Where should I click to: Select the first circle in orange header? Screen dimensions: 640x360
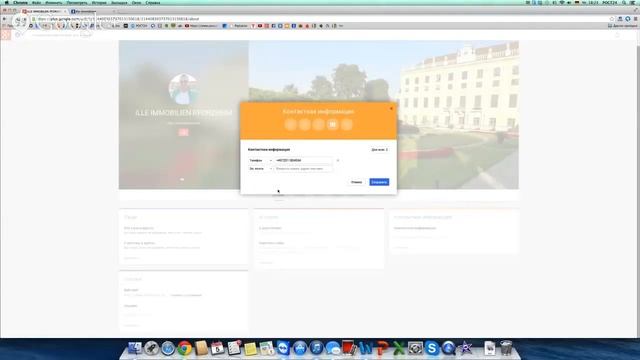[291, 124]
